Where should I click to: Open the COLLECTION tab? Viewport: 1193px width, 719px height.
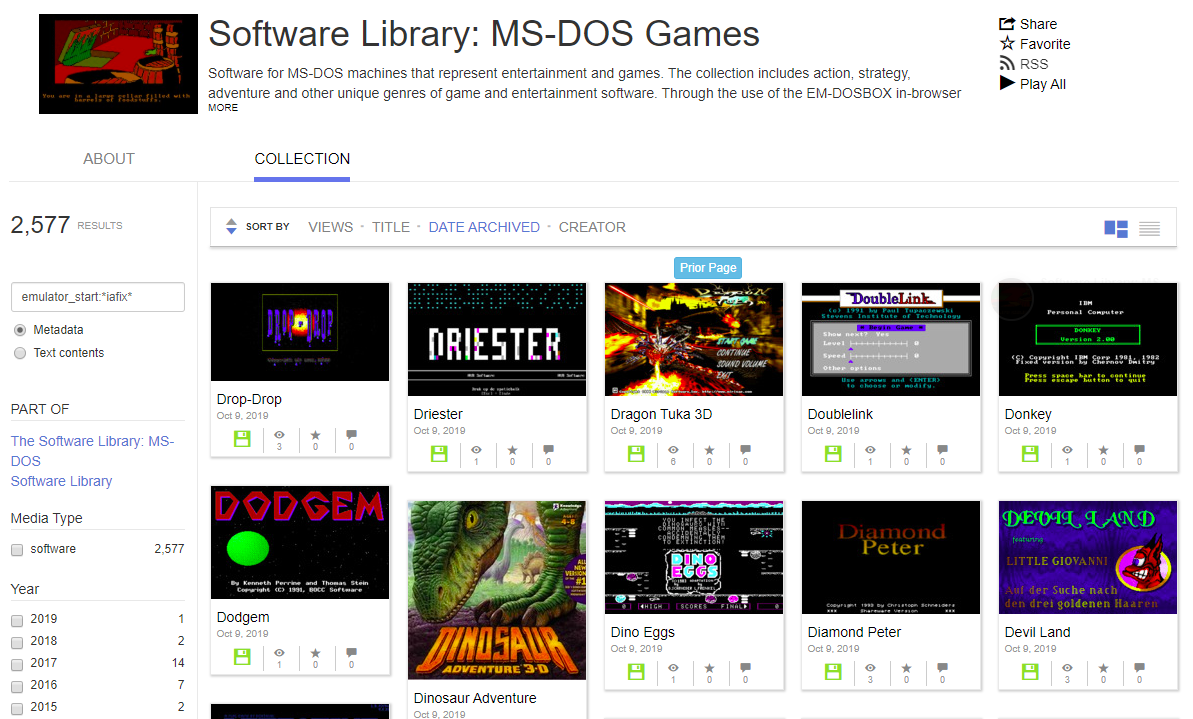click(302, 158)
